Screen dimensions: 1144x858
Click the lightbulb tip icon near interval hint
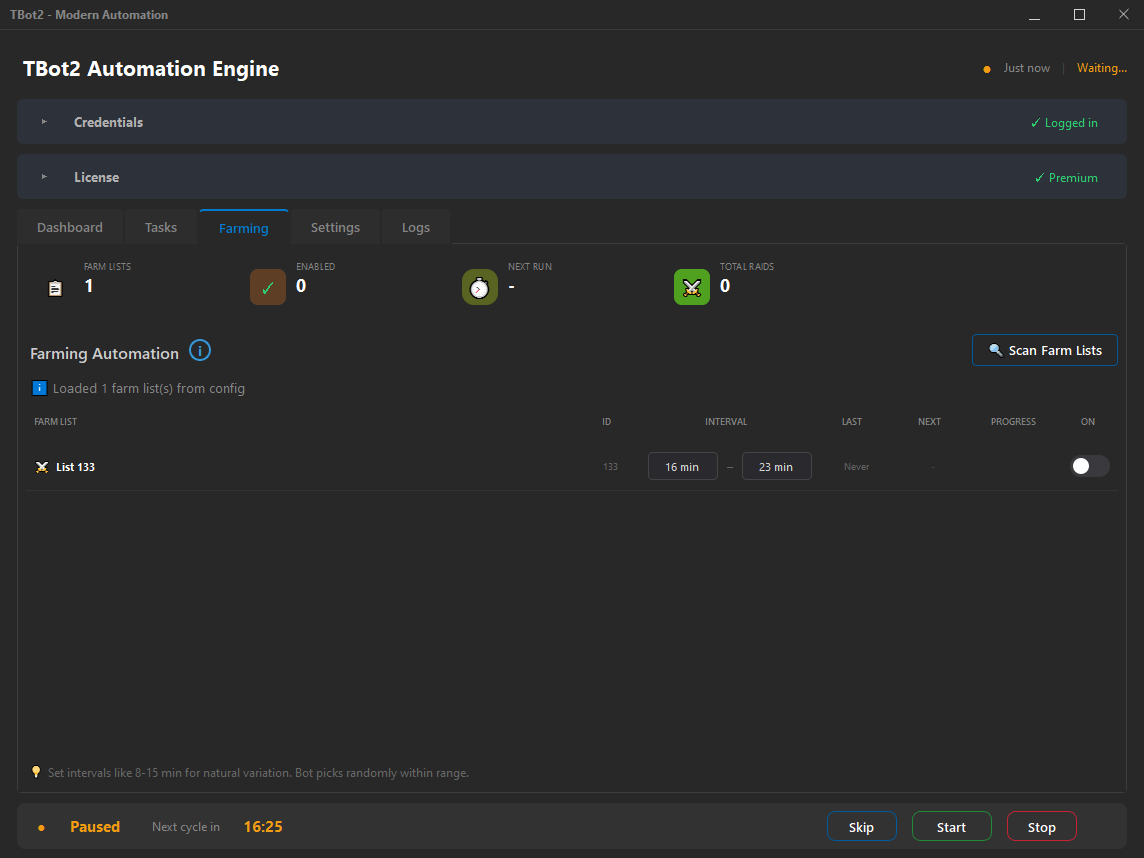(36, 772)
